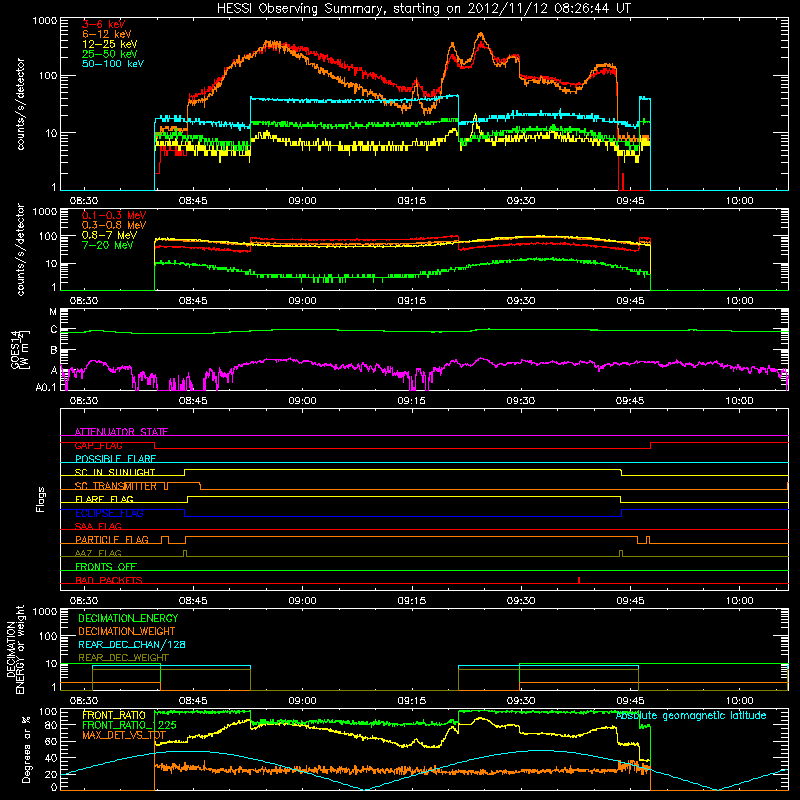Click counts/s/detector axis label of keV panel
This screenshot has width=800, height=800.
20,104
